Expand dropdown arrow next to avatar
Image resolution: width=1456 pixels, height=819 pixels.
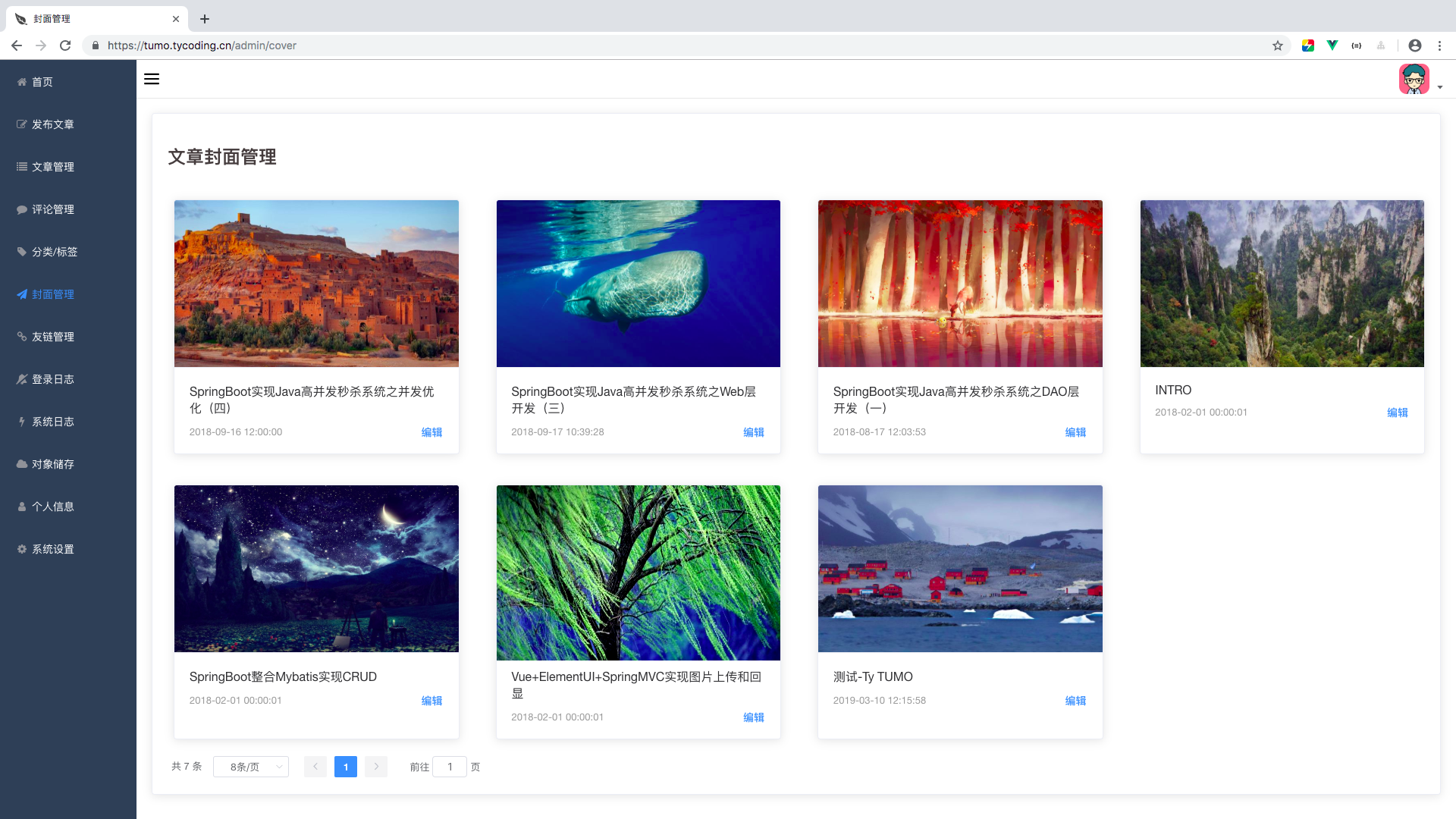pyautogui.click(x=1440, y=87)
